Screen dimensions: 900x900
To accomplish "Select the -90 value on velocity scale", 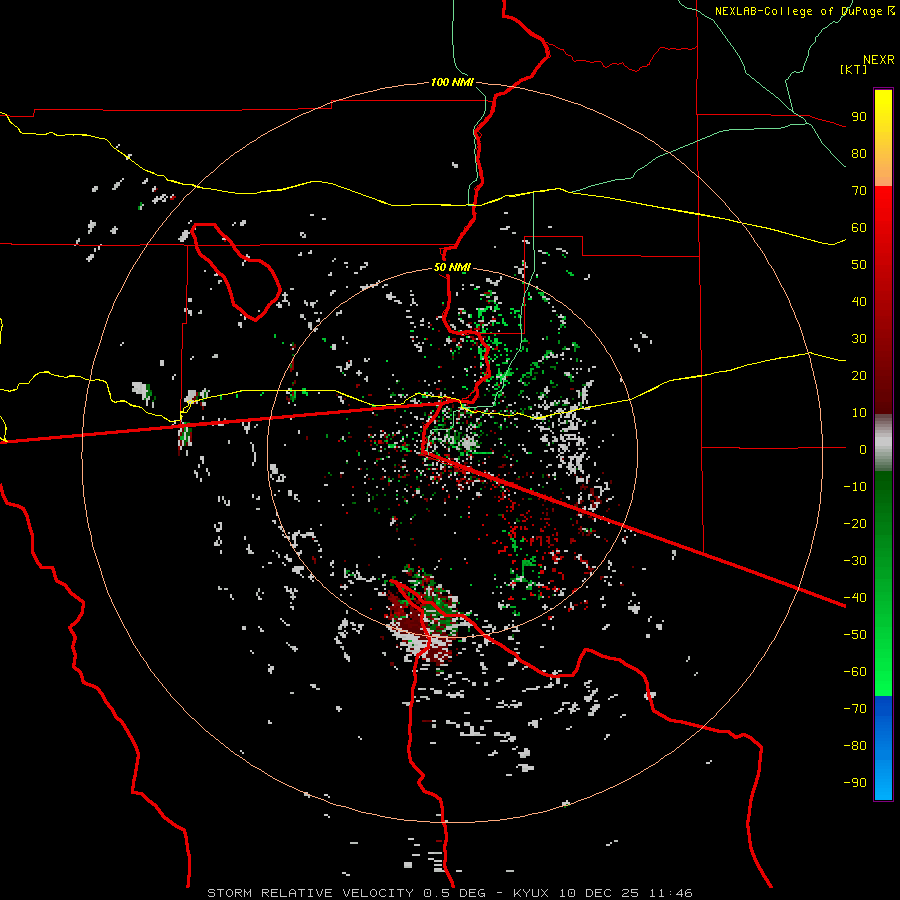I will (855, 783).
